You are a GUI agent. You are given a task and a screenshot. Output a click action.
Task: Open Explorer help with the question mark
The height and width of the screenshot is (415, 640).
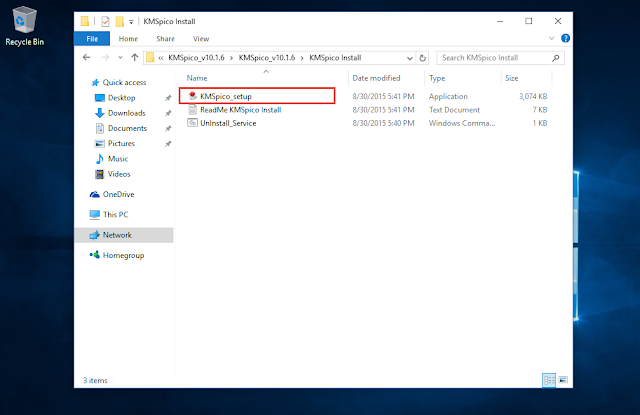click(565, 38)
